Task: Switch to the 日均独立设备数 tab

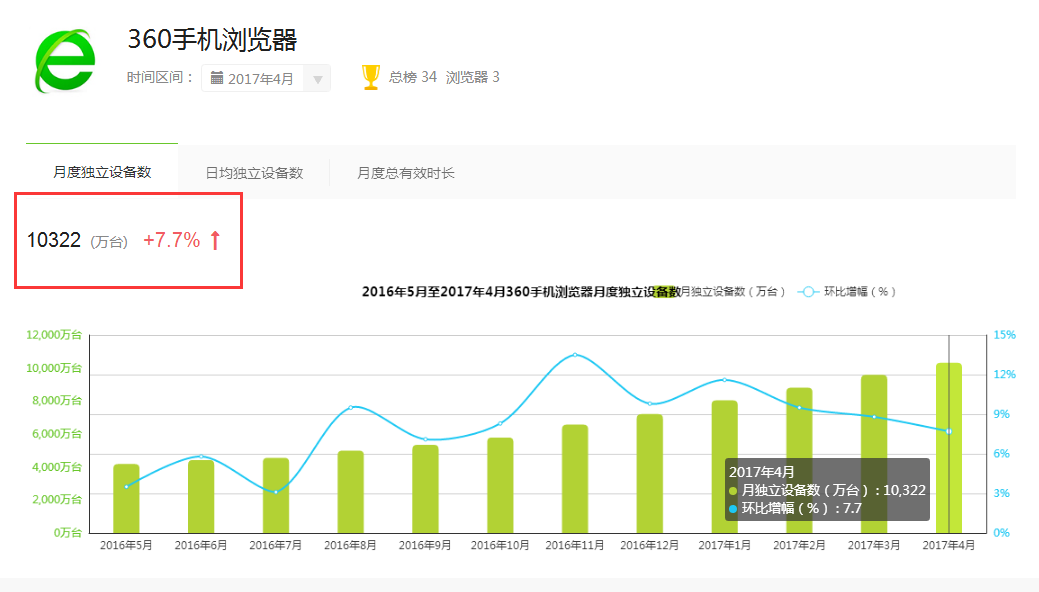Action: (x=254, y=173)
